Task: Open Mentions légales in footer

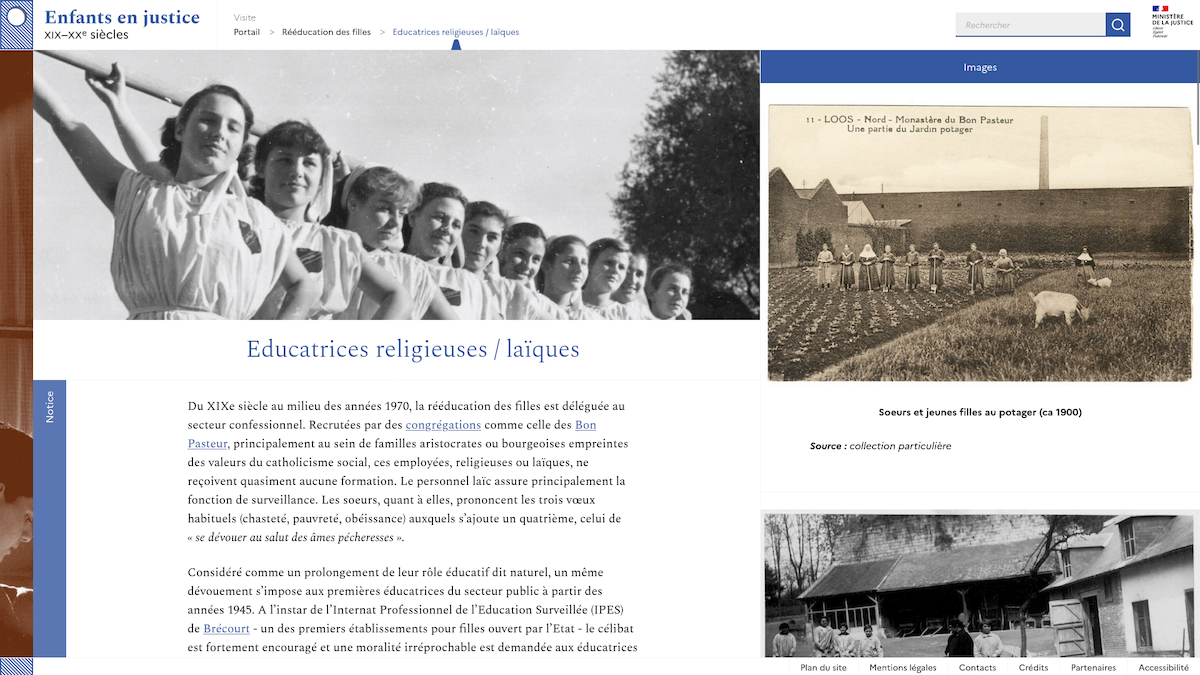Action: [x=902, y=667]
